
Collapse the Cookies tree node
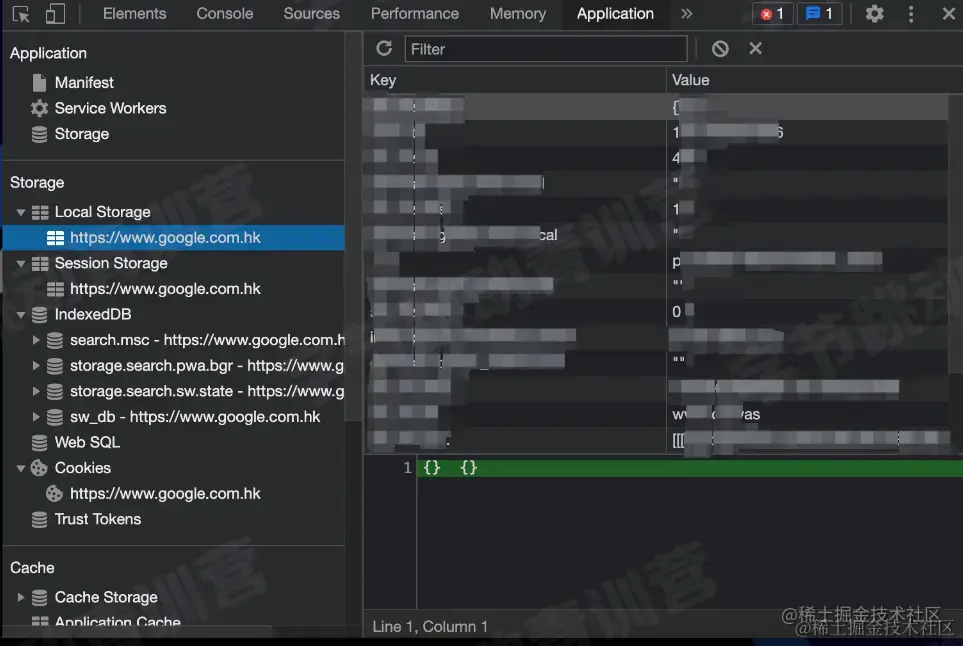pyautogui.click(x=21, y=469)
